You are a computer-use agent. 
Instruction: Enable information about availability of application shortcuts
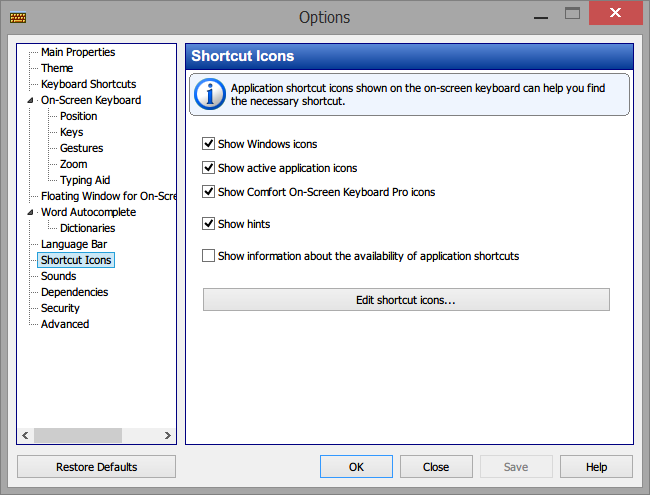pyautogui.click(x=208, y=256)
